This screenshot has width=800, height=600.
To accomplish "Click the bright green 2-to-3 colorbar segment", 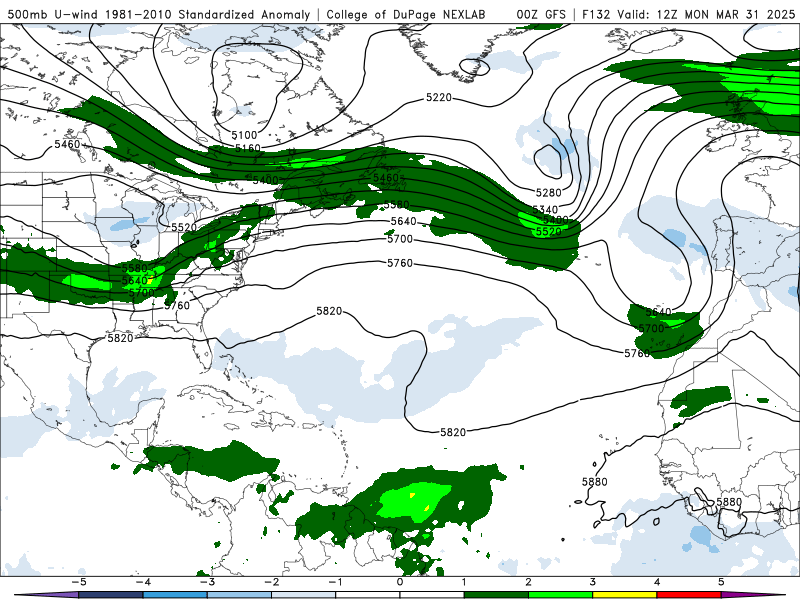I will pyautogui.click(x=561, y=595).
